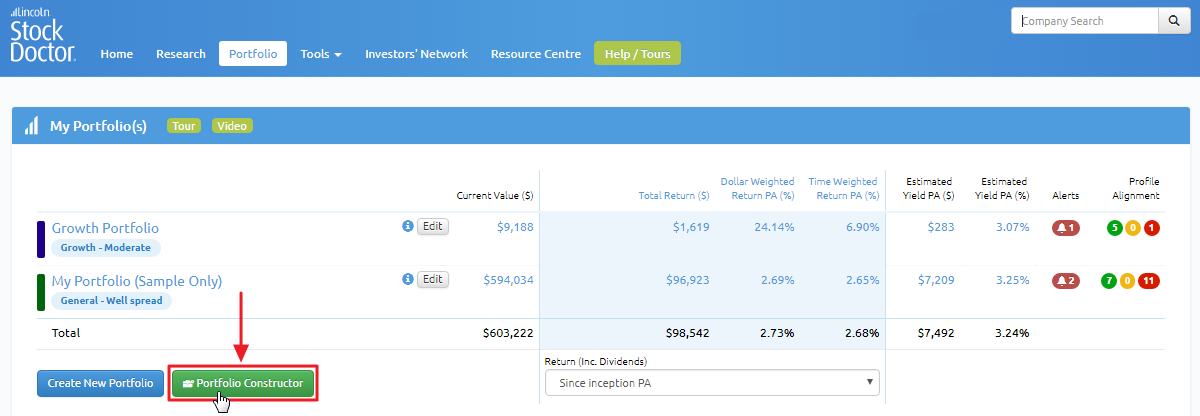This screenshot has width=1200, height=416.
Task: Click time weighted return 6.90%
Action: 862,227
